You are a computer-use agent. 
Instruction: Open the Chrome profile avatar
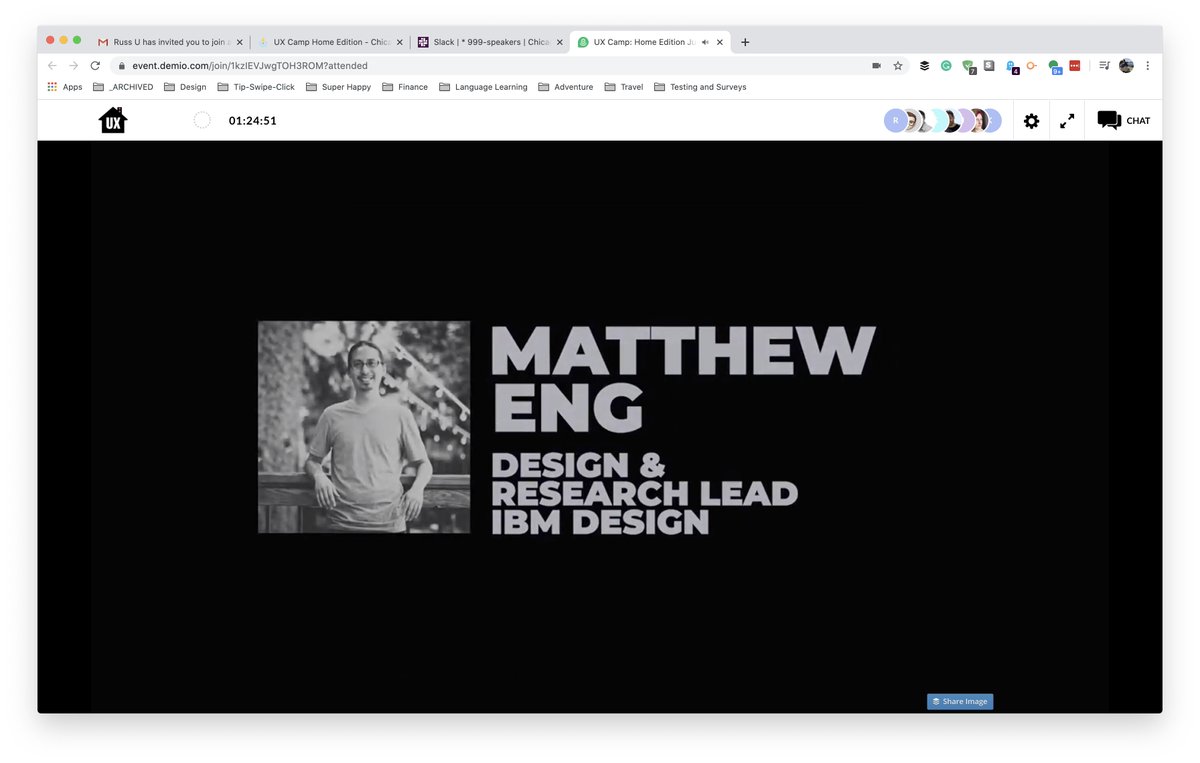point(1126,66)
